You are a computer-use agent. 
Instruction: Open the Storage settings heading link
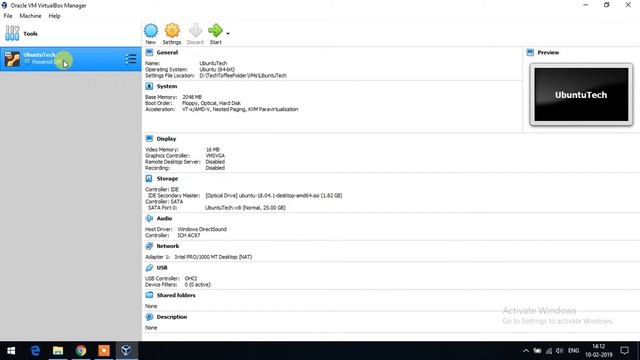(x=167, y=179)
